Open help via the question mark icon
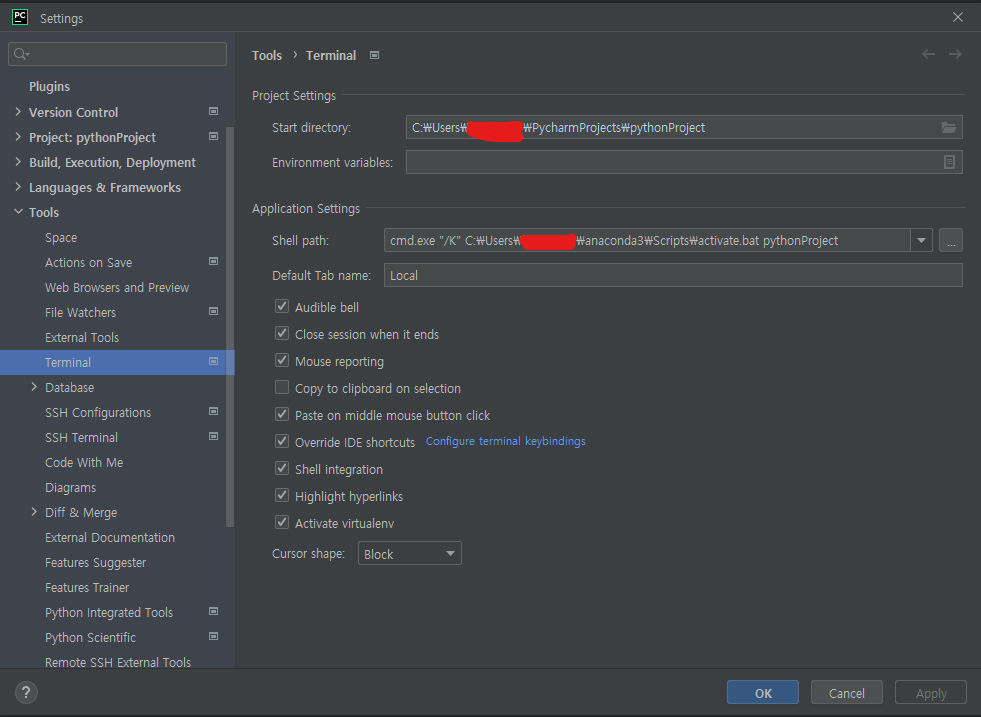Viewport: 981px width, 717px height. tap(26, 693)
